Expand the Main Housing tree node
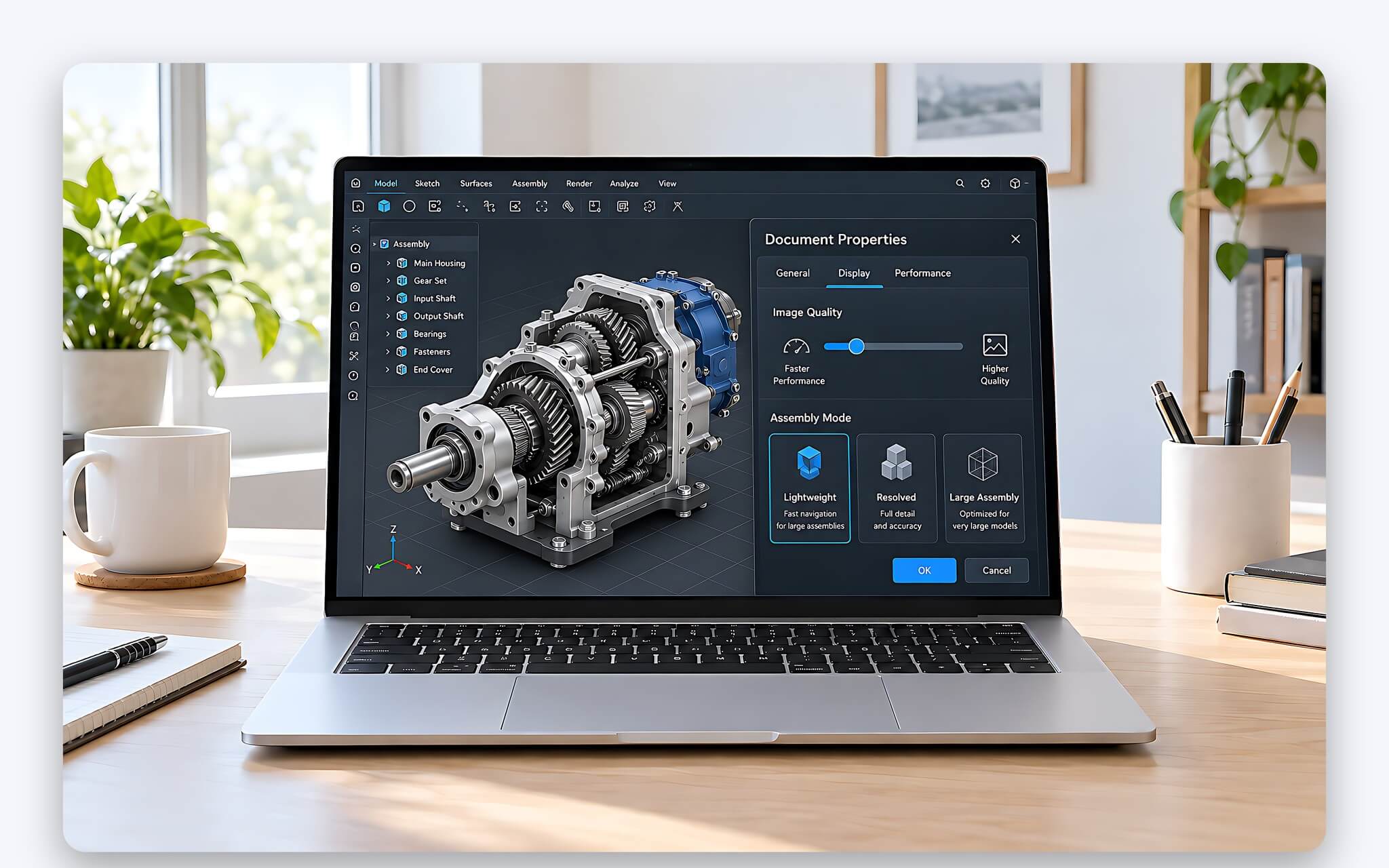This screenshot has width=1389, height=868. click(388, 263)
